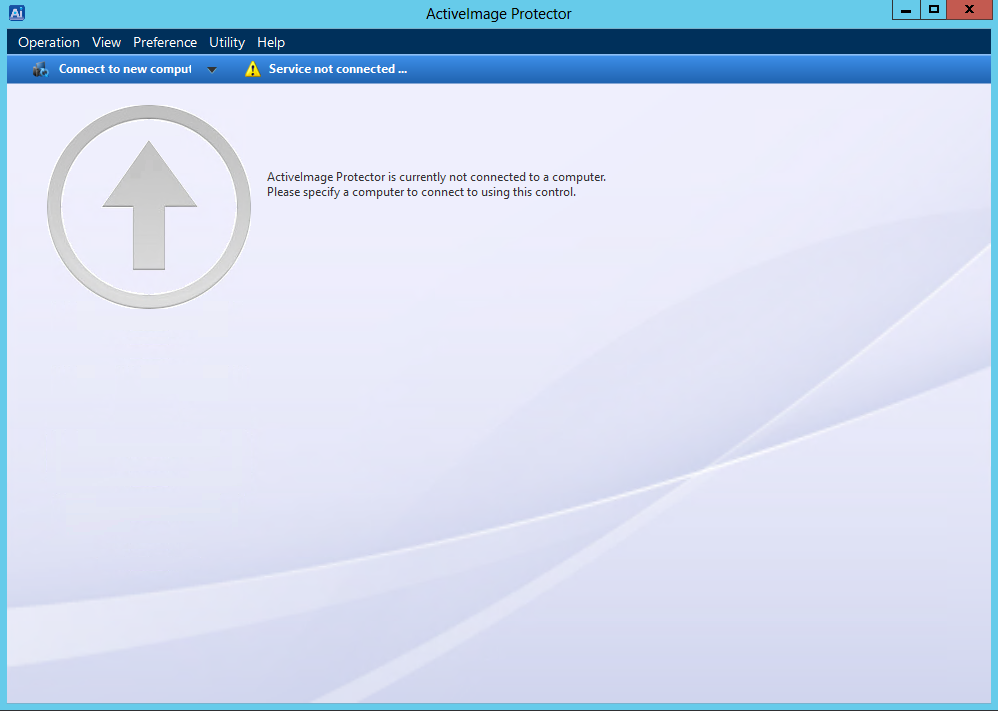Viewport: 998px width, 711px height.
Task: Click the yellow warning triangle icon
Action: [x=252, y=69]
